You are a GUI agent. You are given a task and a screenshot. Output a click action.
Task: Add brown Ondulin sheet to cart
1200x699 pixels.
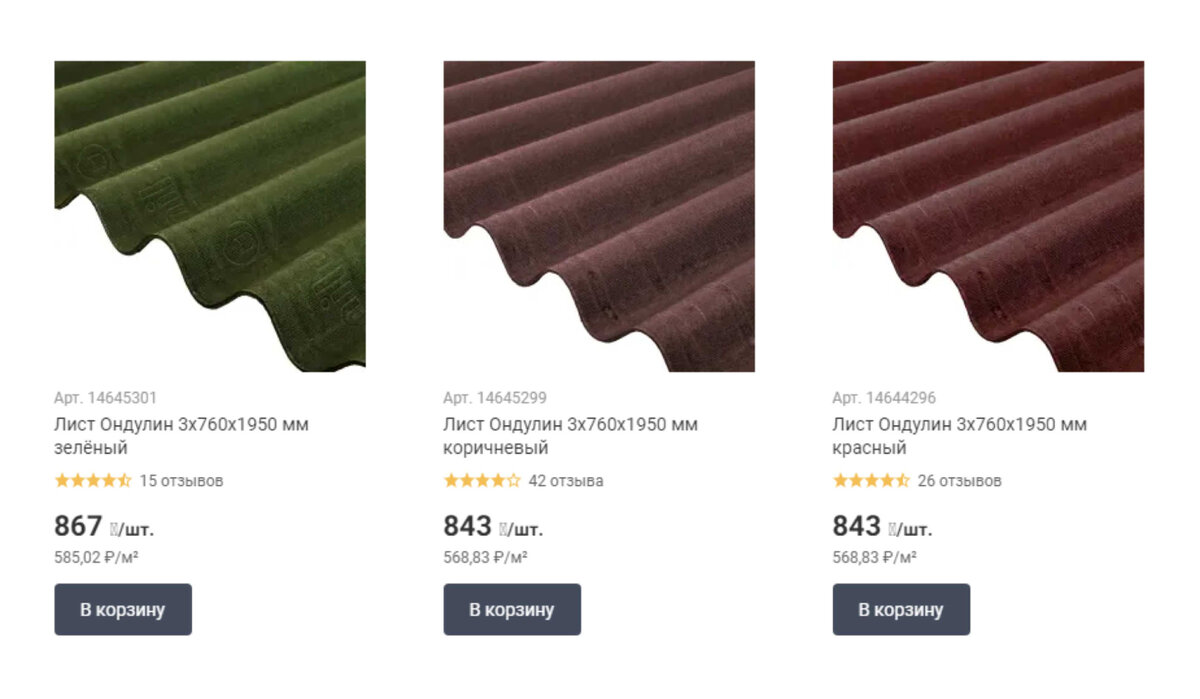point(512,610)
